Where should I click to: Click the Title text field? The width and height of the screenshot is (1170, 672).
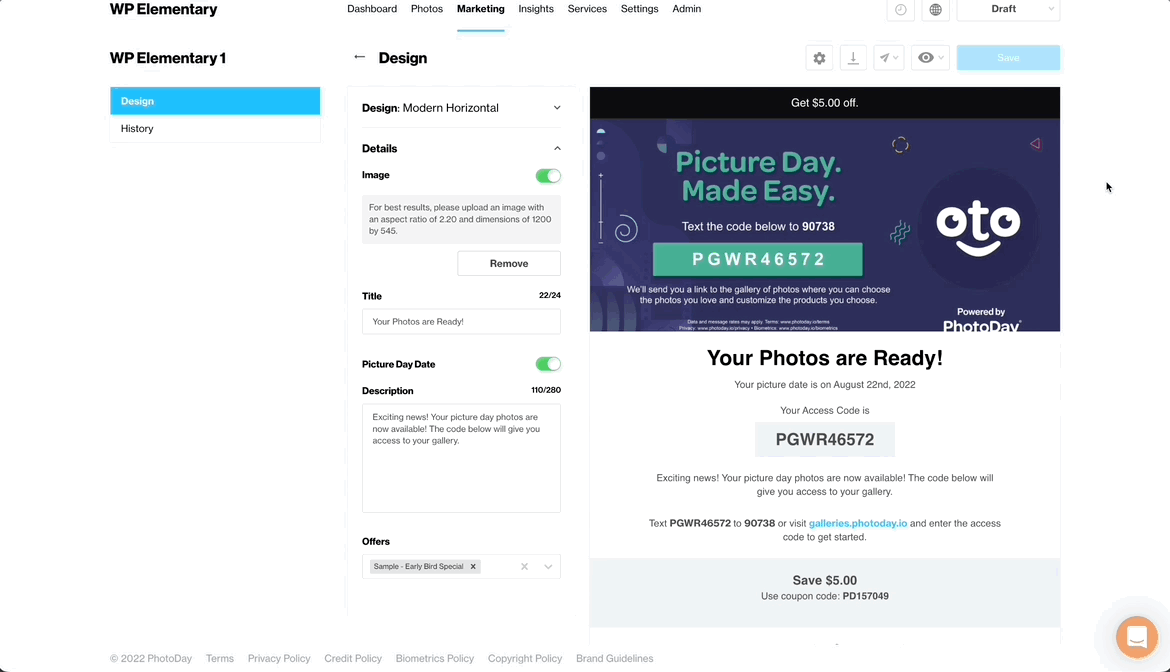tap(461, 321)
